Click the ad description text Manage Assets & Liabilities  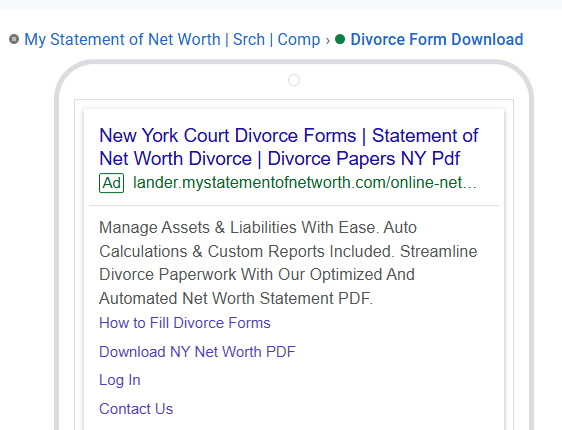pos(288,263)
